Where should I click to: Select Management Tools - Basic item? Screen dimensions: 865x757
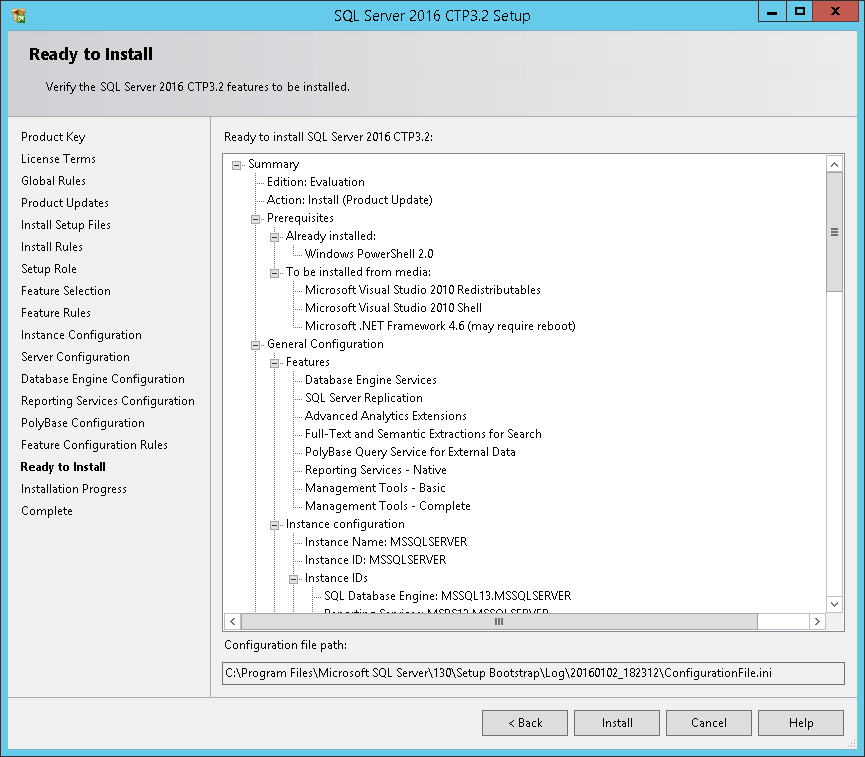[375, 488]
